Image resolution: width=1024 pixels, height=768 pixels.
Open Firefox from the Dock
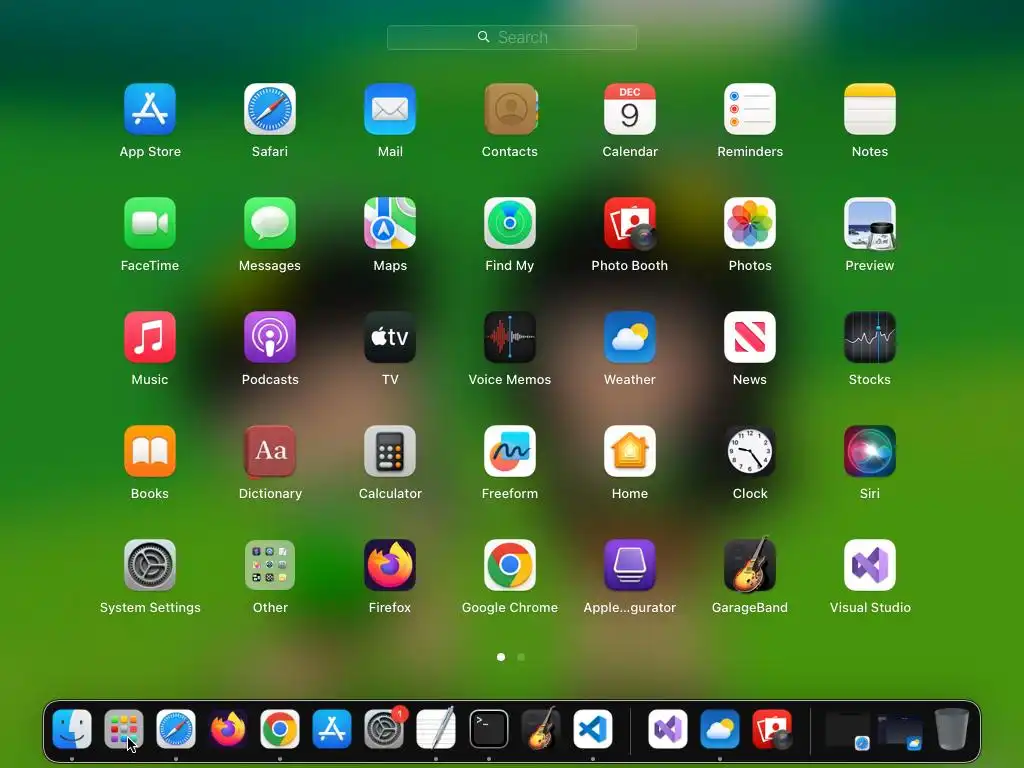pyautogui.click(x=228, y=729)
